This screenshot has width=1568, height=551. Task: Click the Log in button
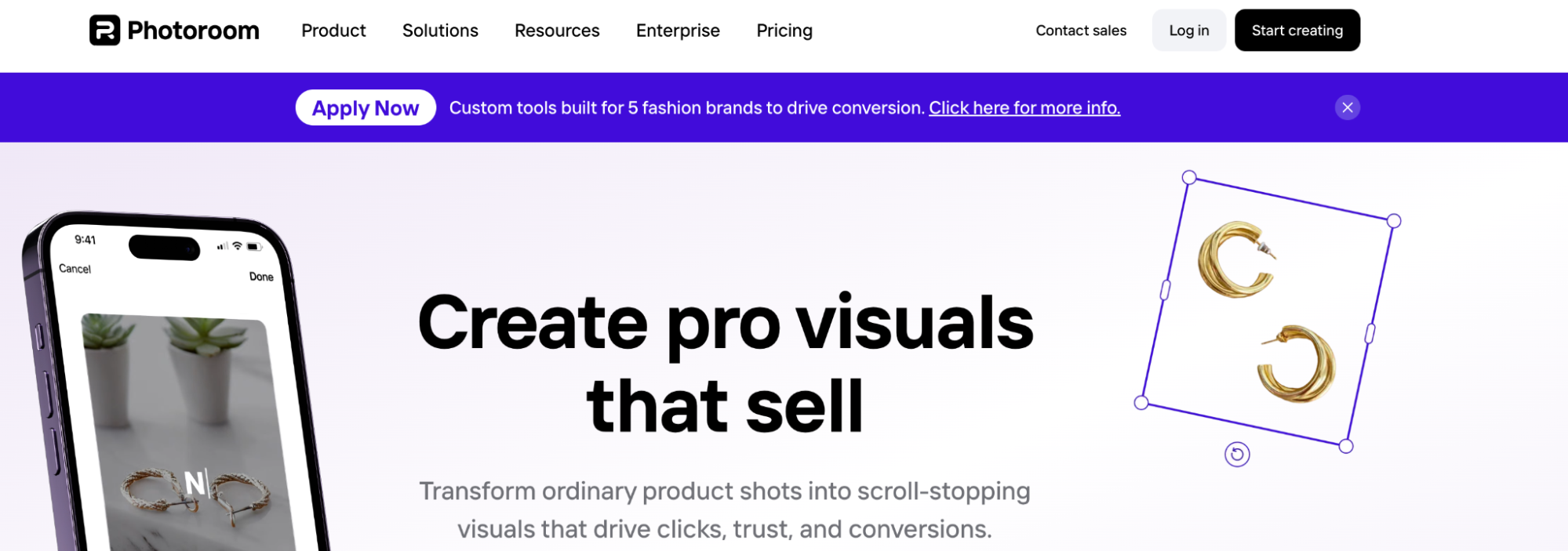point(1188,30)
